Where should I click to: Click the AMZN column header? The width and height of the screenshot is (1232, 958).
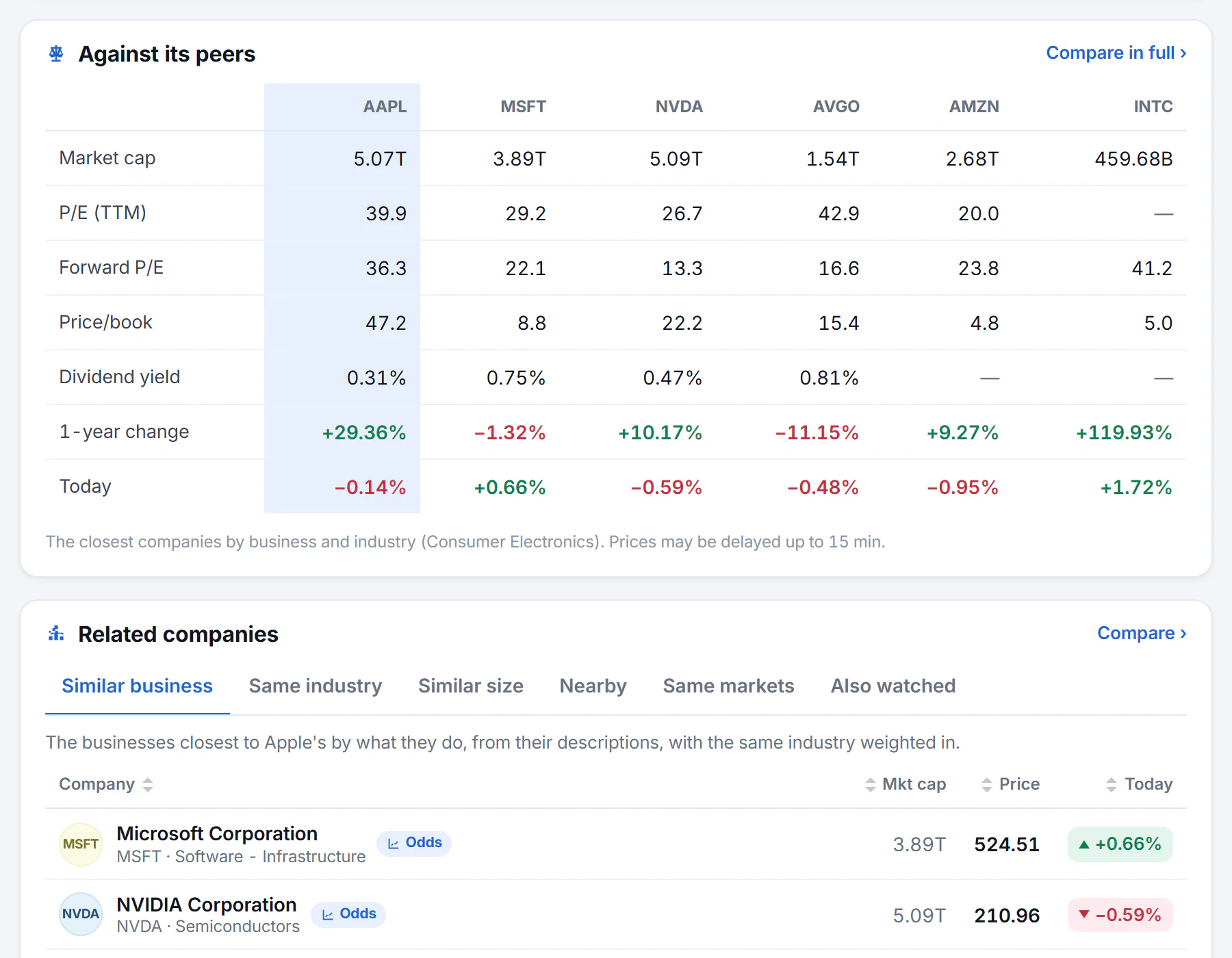pyautogui.click(x=974, y=107)
